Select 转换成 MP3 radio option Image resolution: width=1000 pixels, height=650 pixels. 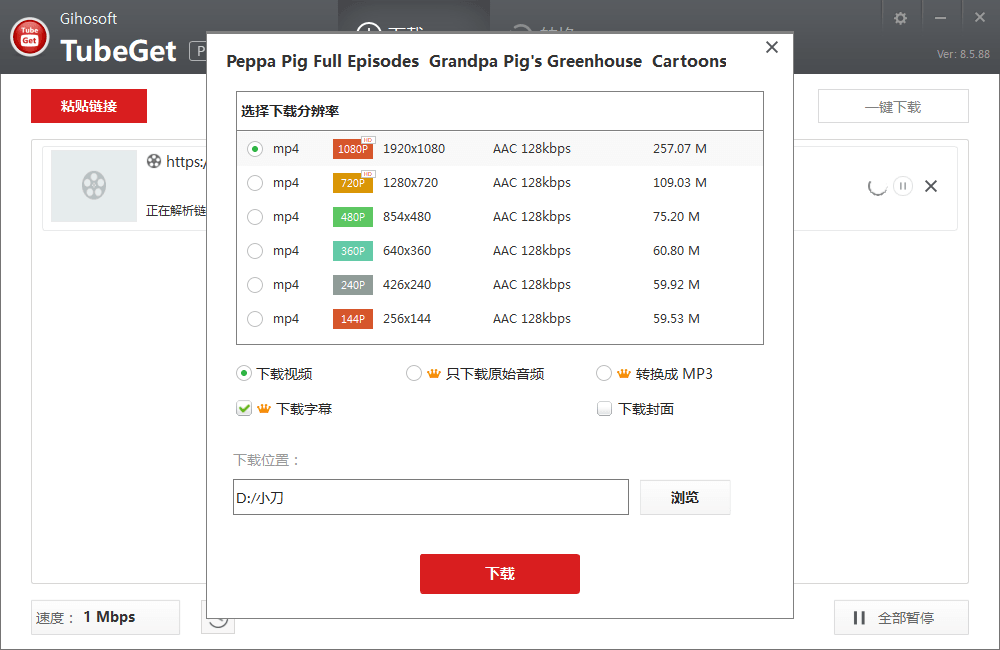coord(604,374)
